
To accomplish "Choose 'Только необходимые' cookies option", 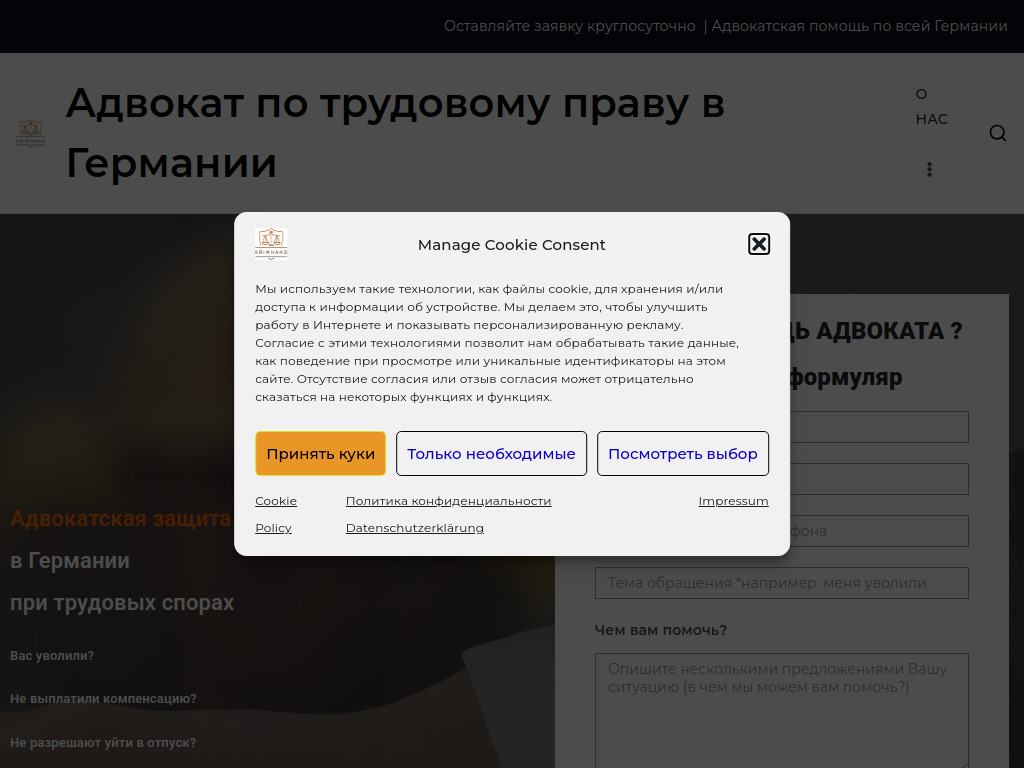I will coord(491,454).
